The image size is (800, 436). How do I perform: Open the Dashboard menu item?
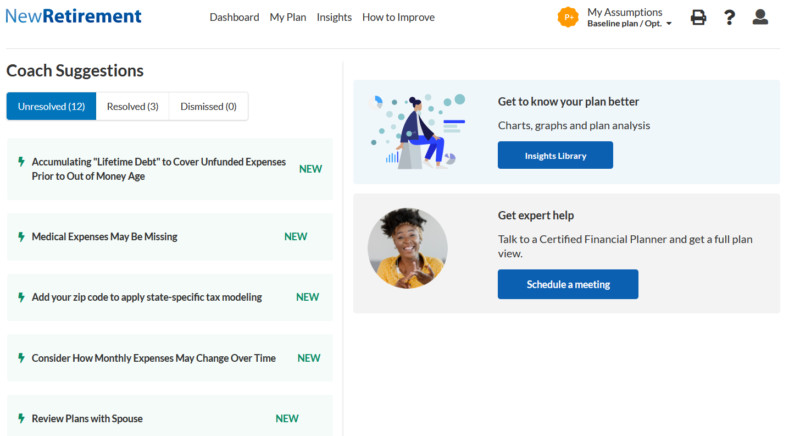point(234,17)
